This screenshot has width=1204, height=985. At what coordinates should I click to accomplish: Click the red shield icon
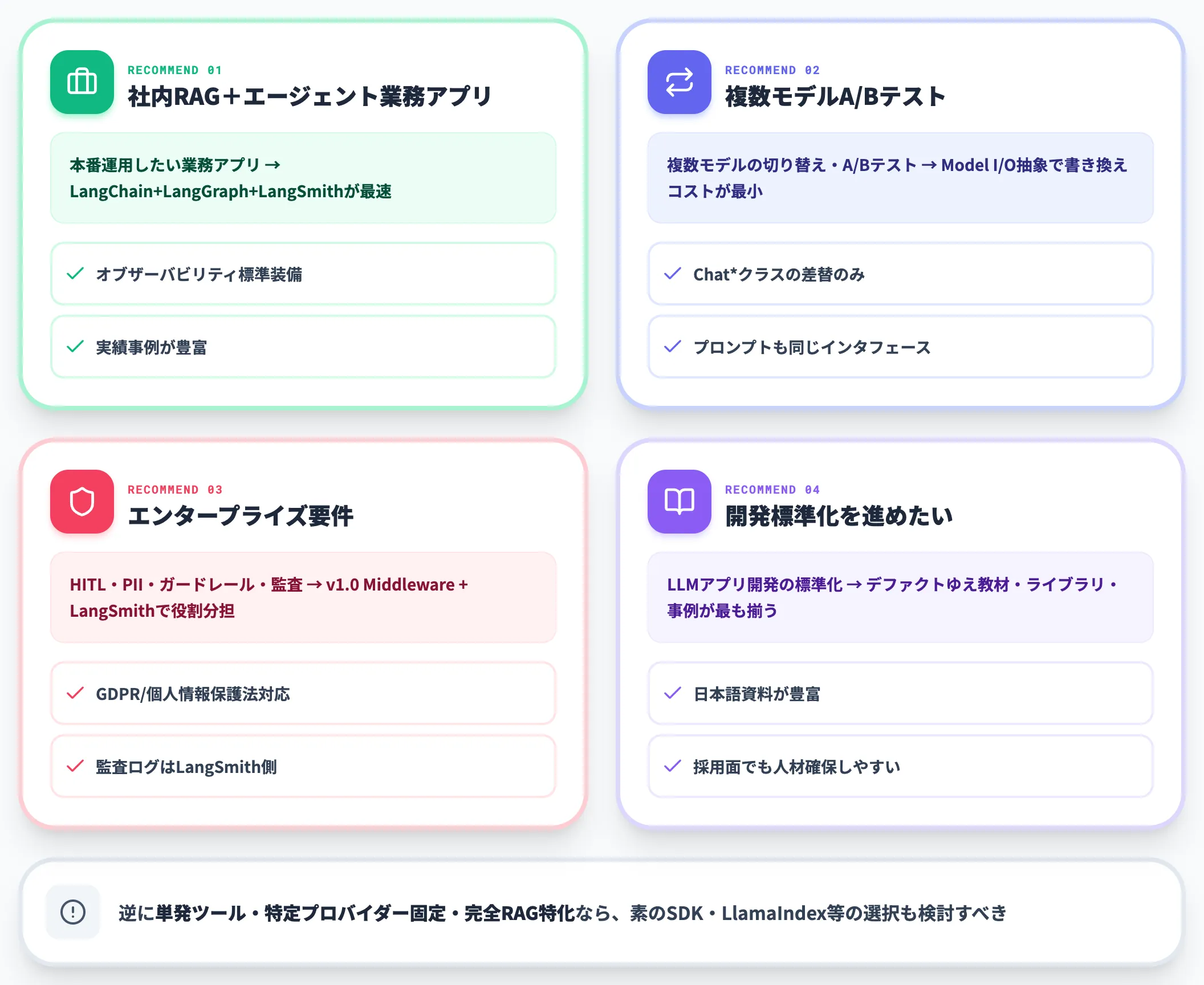82,502
